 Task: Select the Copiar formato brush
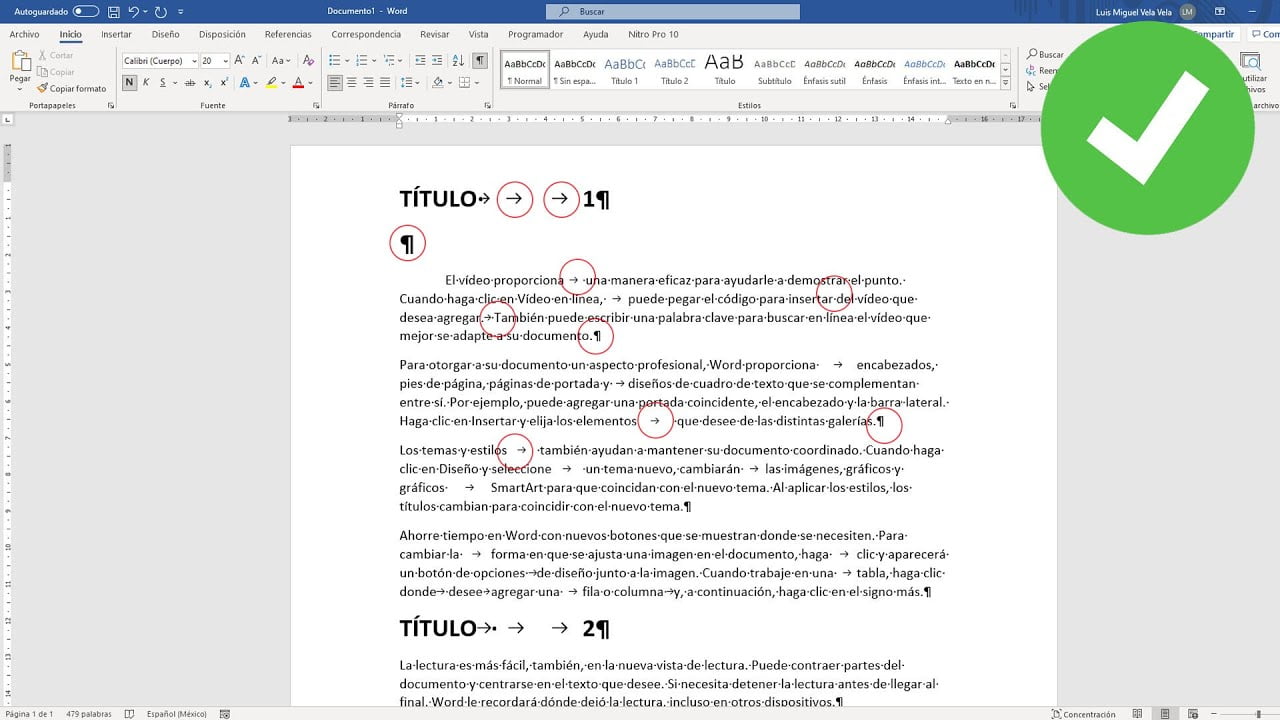click(71, 89)
